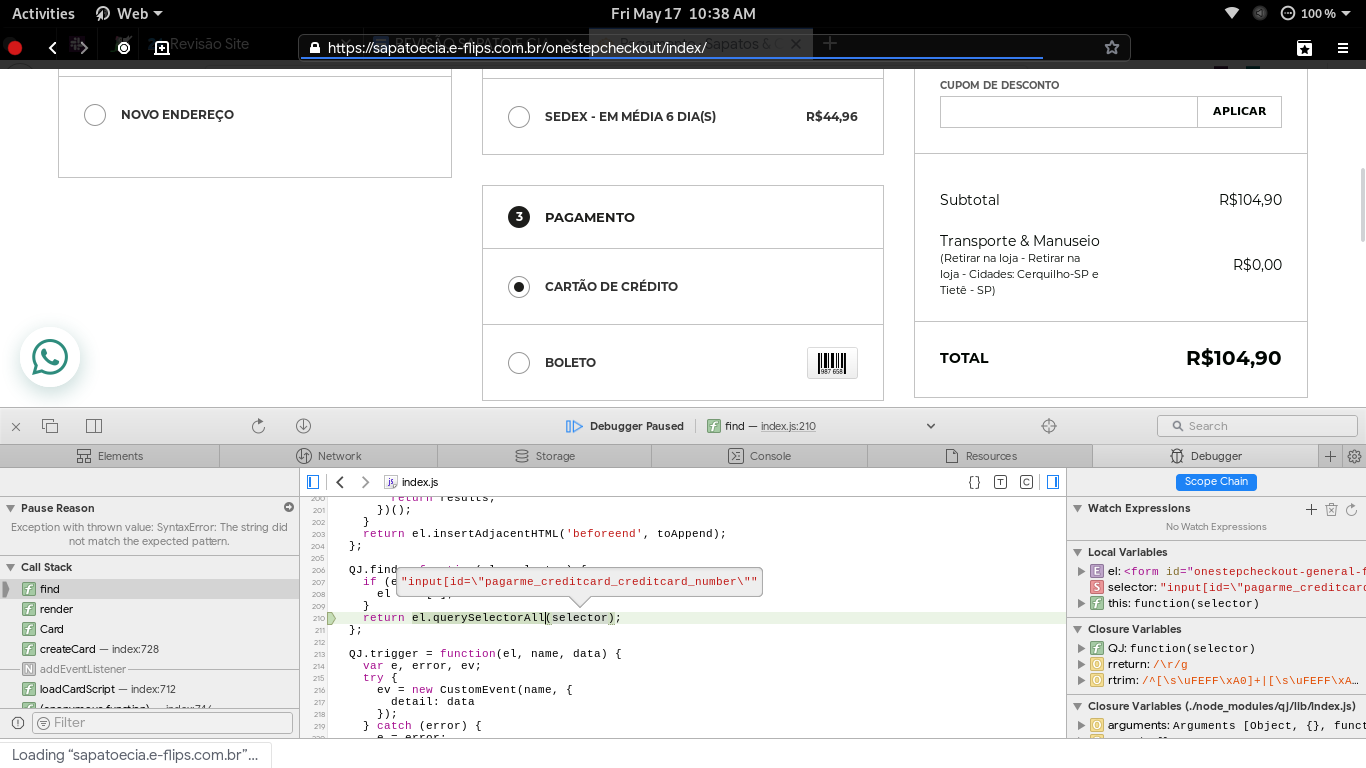This screenshot has width=1366, height=768.
Task: Switch to Elements tab
Action: [110, 456]
